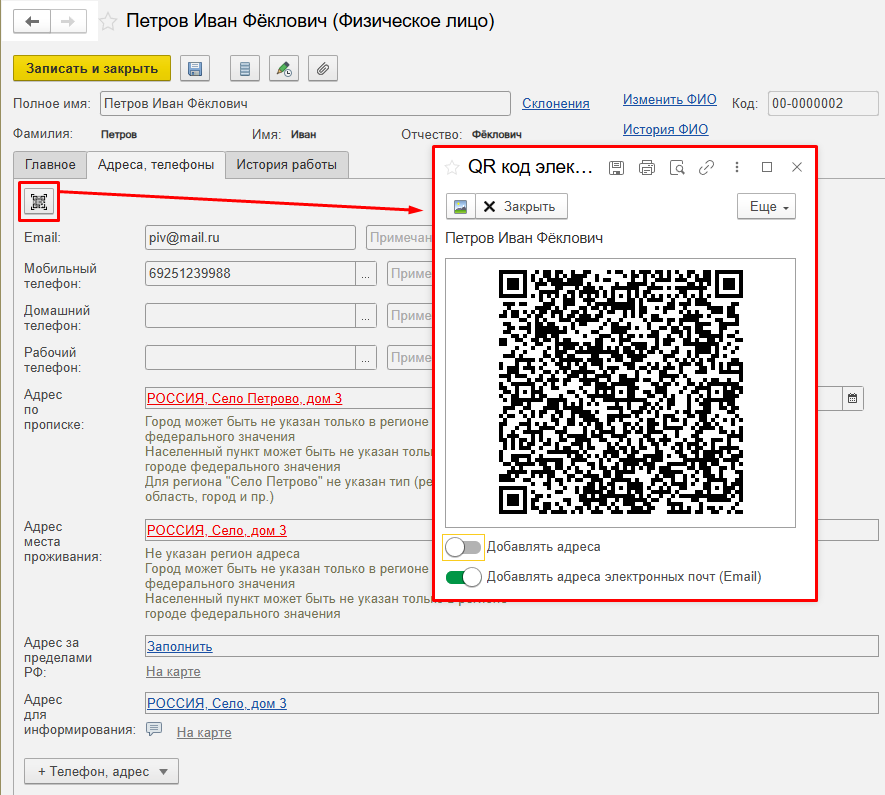Open the three-dot menu in QR window
The width and height of the screenshot is (885, 795).
(737, 167)
